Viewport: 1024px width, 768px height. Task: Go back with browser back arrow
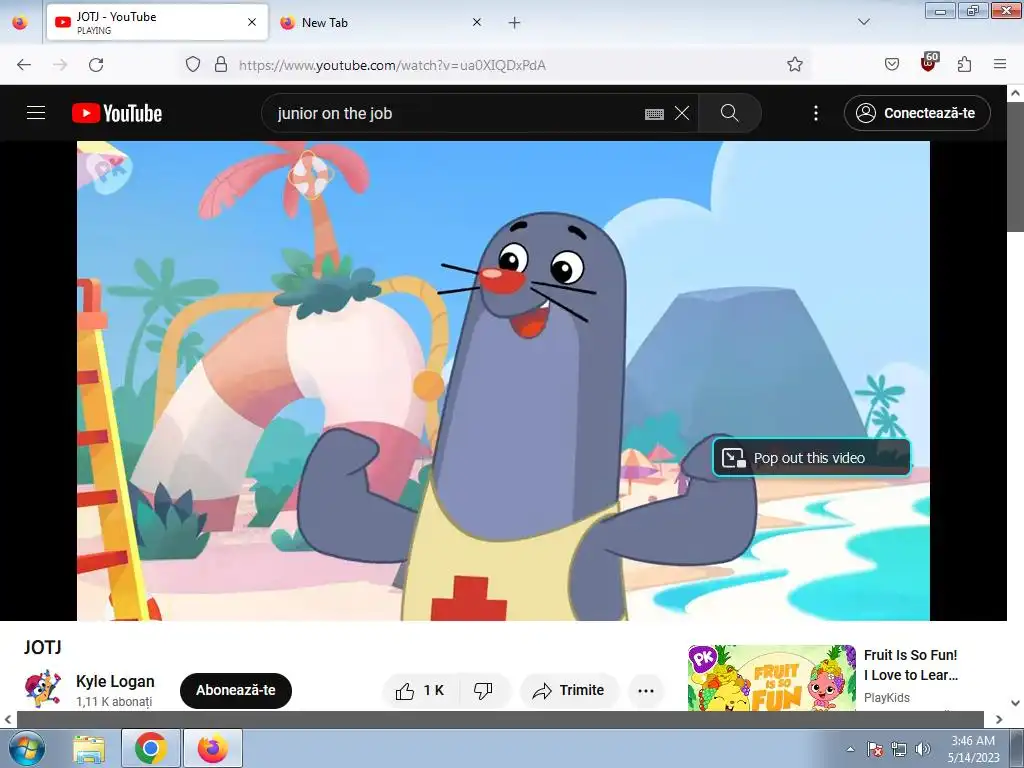click(x=24, y=64)
